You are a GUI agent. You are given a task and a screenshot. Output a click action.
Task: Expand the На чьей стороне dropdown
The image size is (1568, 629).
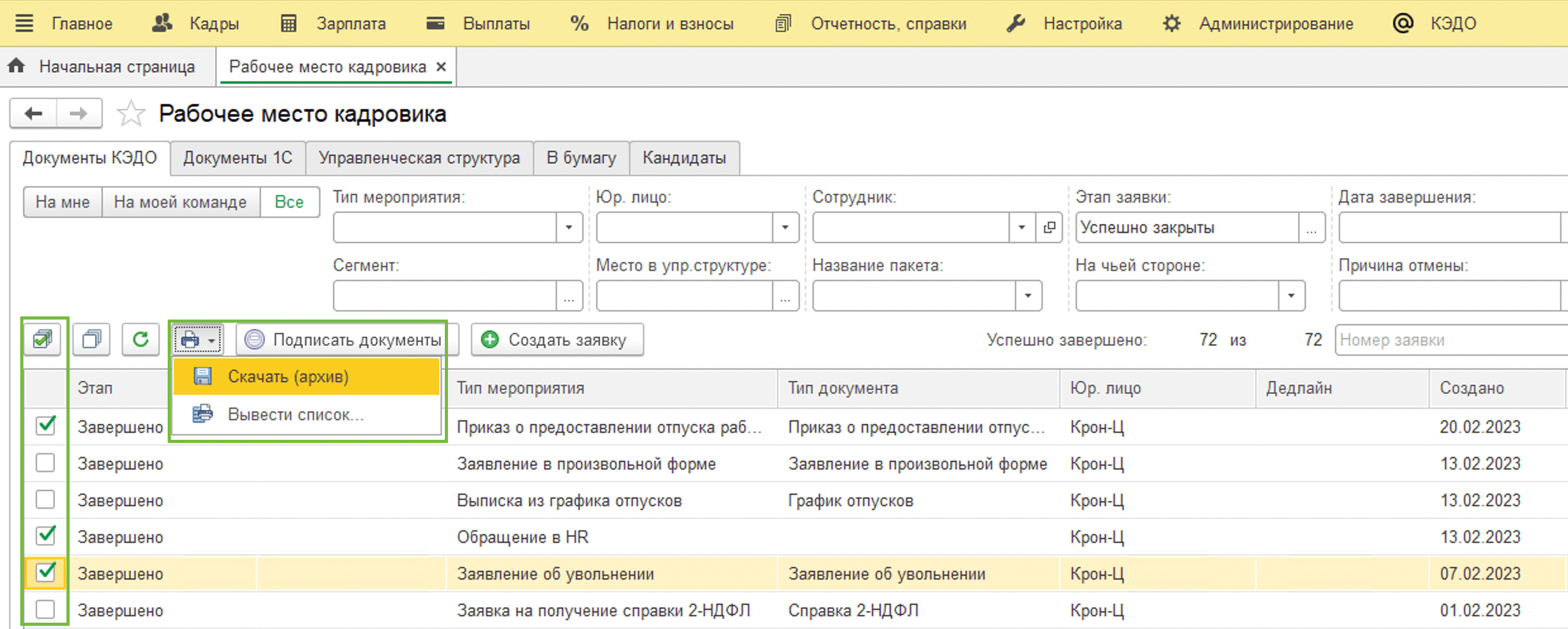click(1291, 296)
